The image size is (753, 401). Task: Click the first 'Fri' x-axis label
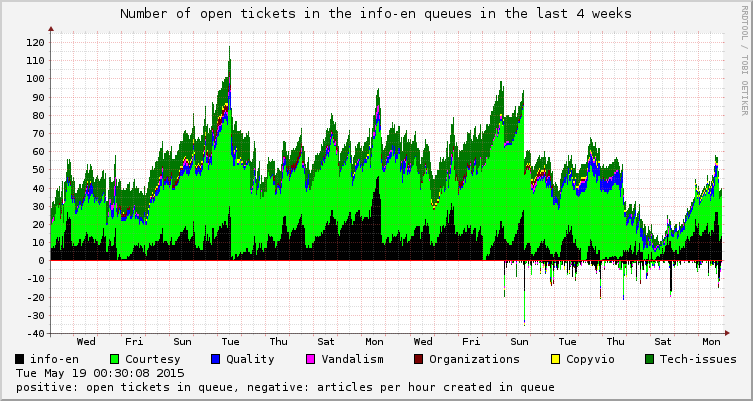click(x=134, y=342)
